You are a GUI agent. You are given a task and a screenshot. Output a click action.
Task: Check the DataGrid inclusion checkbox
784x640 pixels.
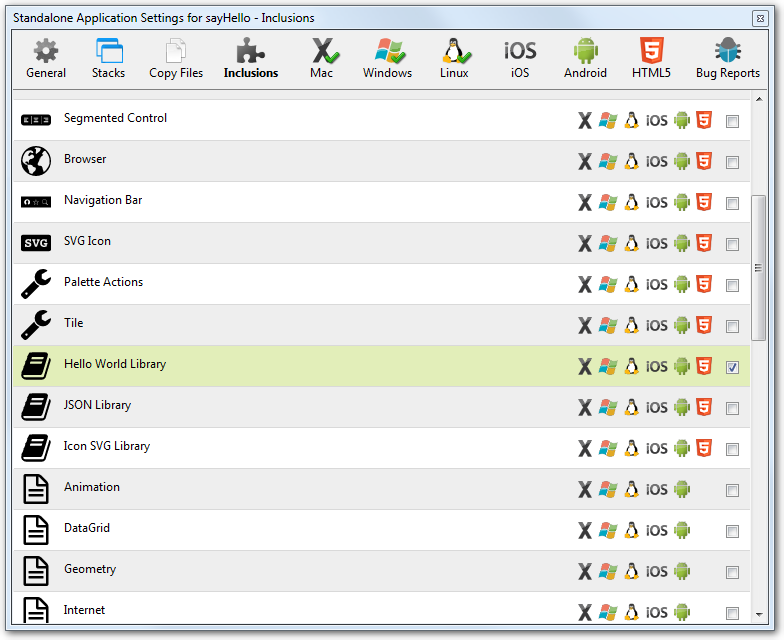[732, 531]
